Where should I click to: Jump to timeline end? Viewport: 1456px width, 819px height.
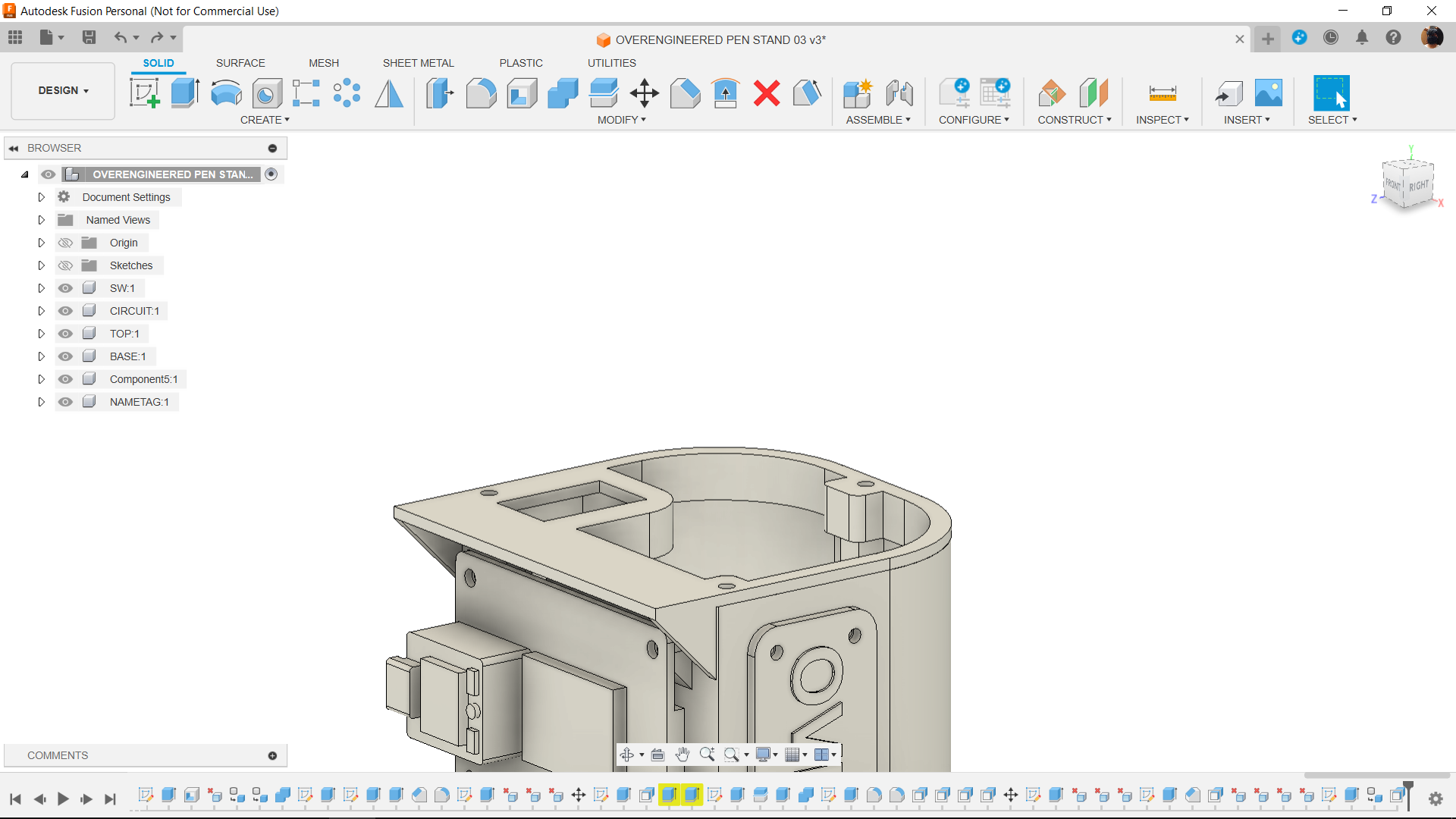[x=111, y=799]
